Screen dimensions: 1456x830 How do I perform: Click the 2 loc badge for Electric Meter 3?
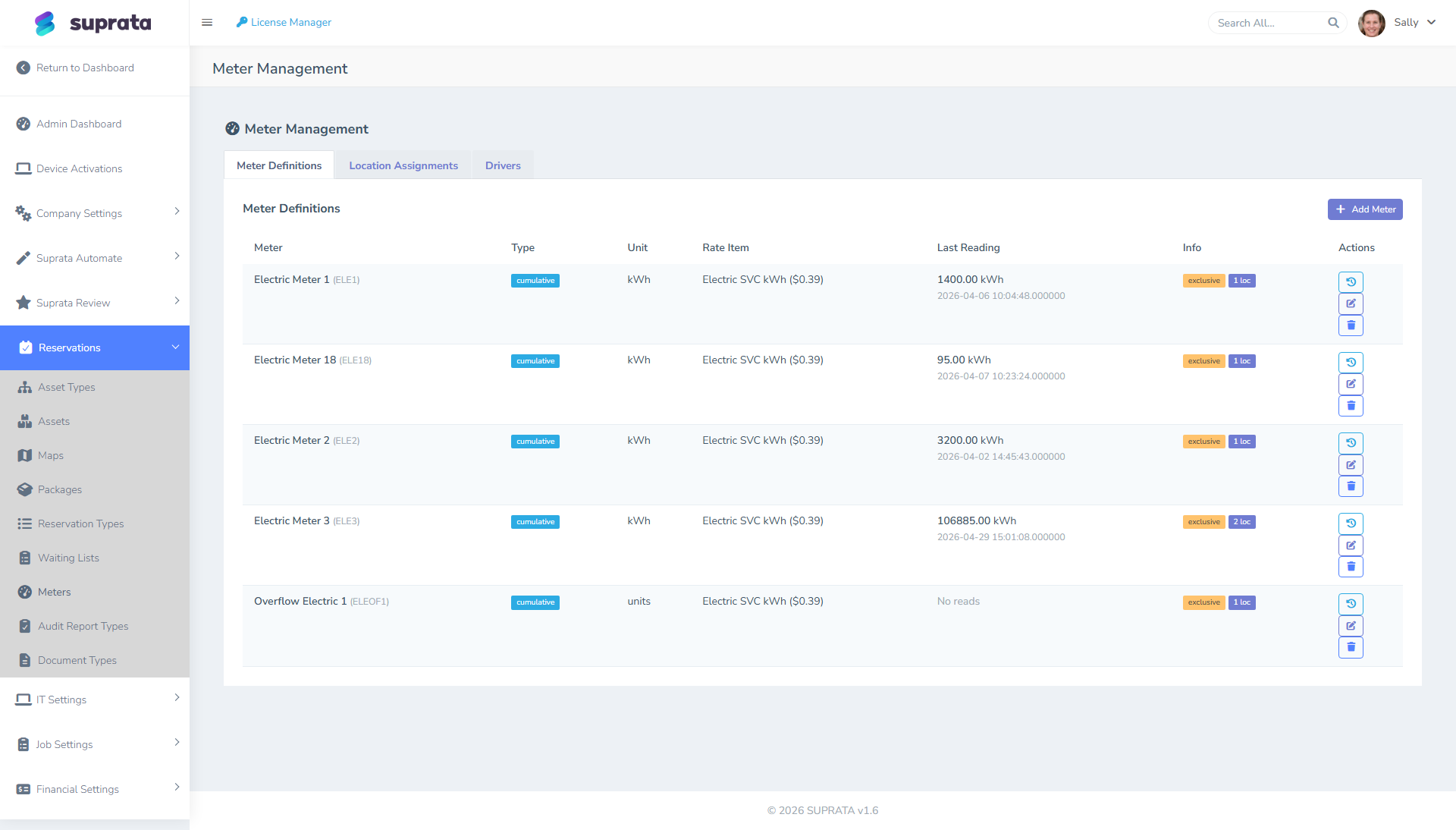(1241, 522)
